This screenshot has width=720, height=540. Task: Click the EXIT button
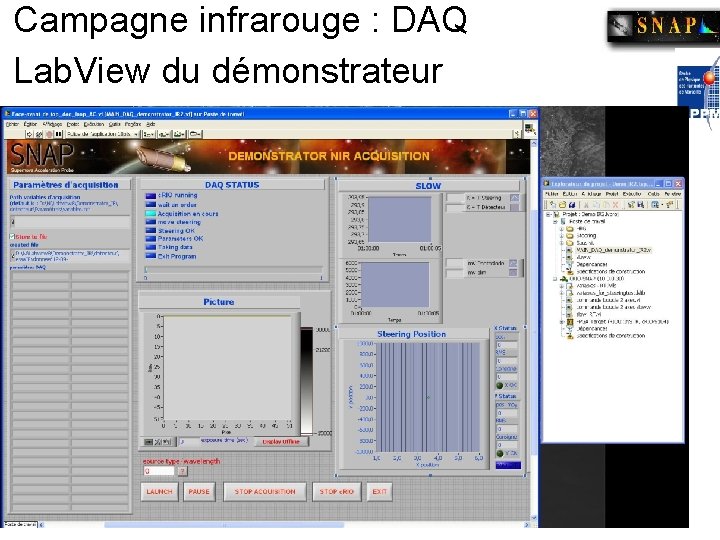[380, 492]
